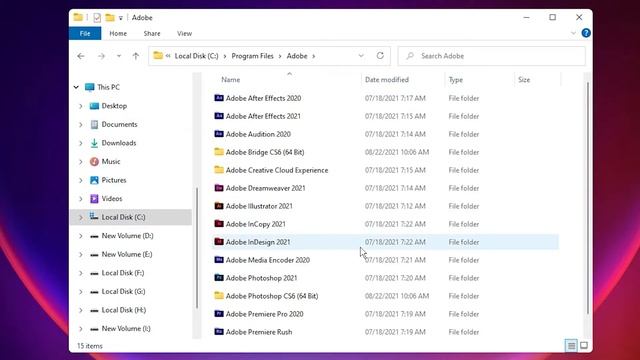Screen dimensions: 640x360
Task: Click Program Files in the address breadcrumb
Action: [252, 56]
